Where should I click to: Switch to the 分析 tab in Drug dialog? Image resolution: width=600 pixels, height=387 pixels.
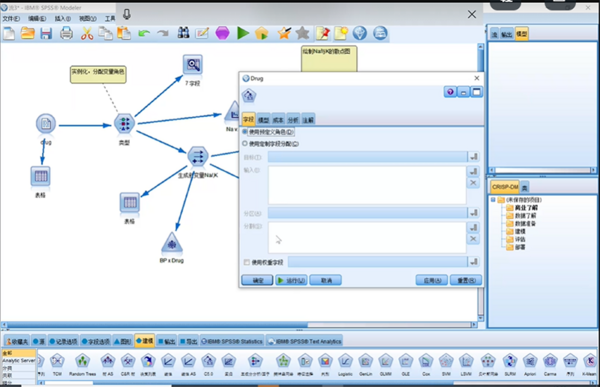(293, 119)
